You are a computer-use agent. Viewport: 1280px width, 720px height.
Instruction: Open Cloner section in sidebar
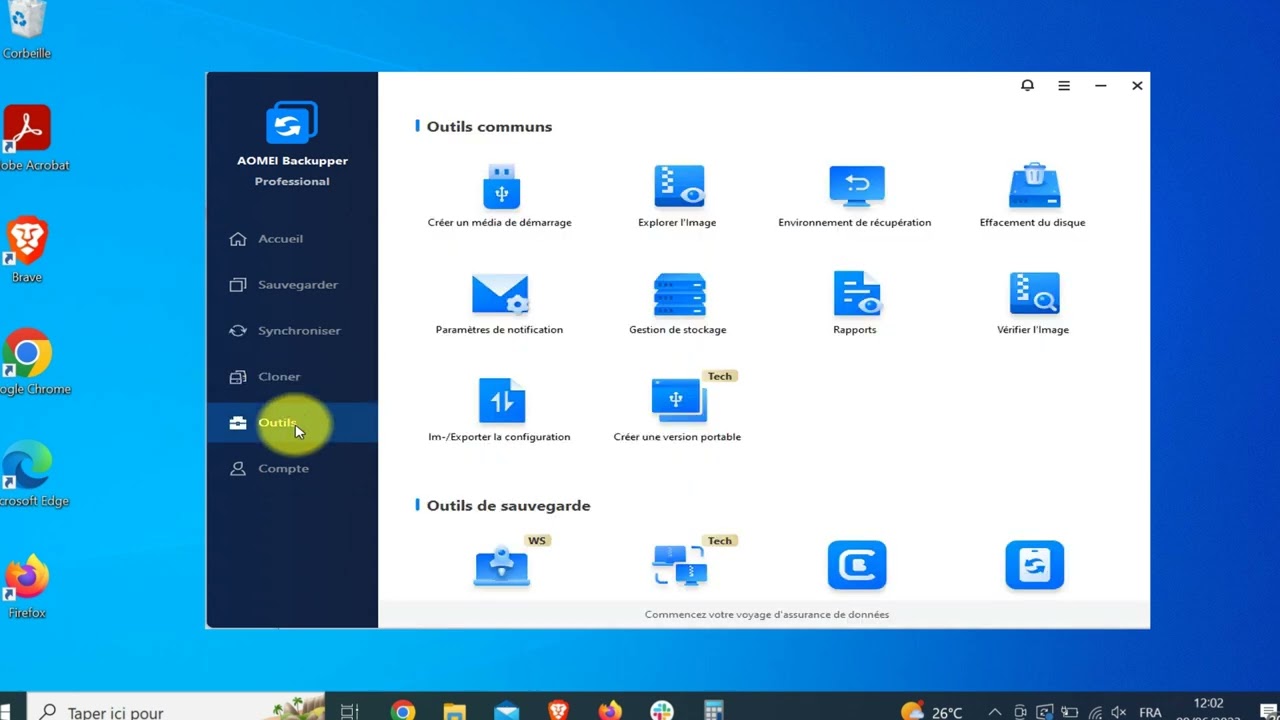[292, 377]
